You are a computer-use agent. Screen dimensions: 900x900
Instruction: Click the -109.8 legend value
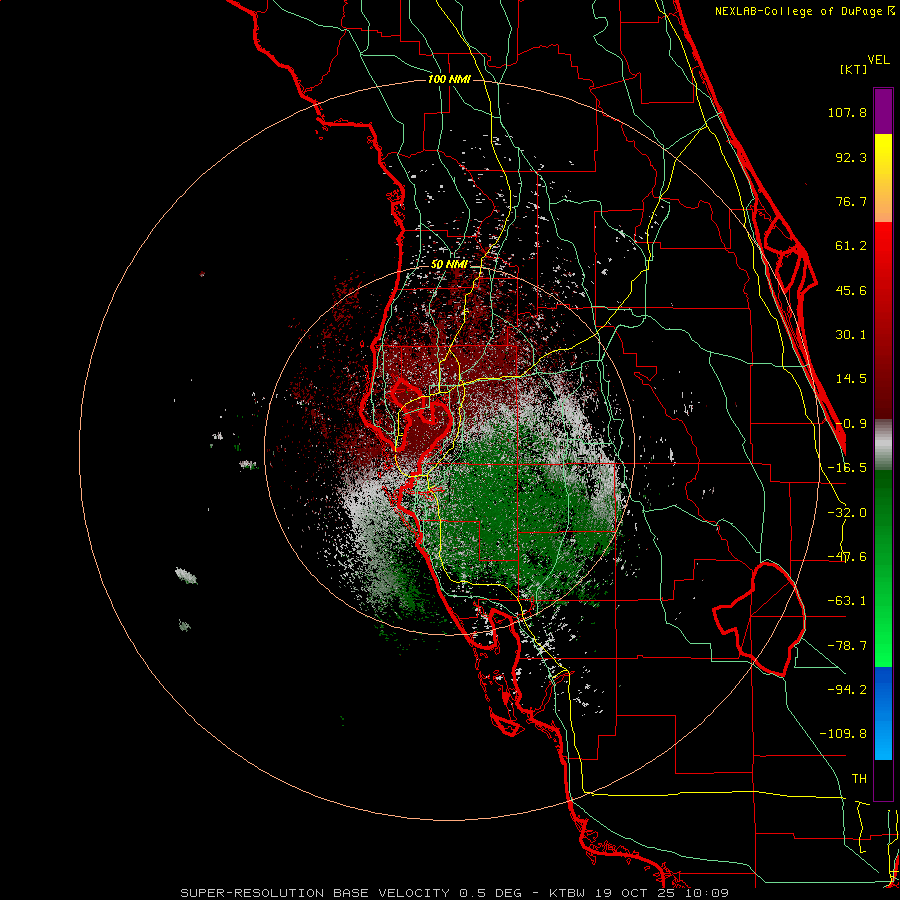843,734
